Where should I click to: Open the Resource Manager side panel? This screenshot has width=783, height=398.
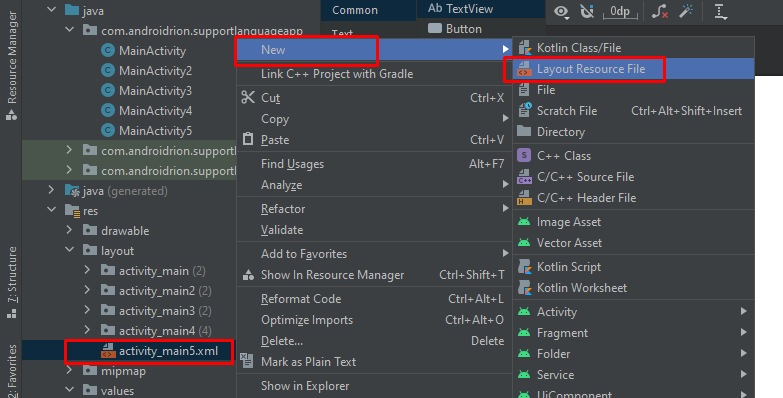[11, 65]
